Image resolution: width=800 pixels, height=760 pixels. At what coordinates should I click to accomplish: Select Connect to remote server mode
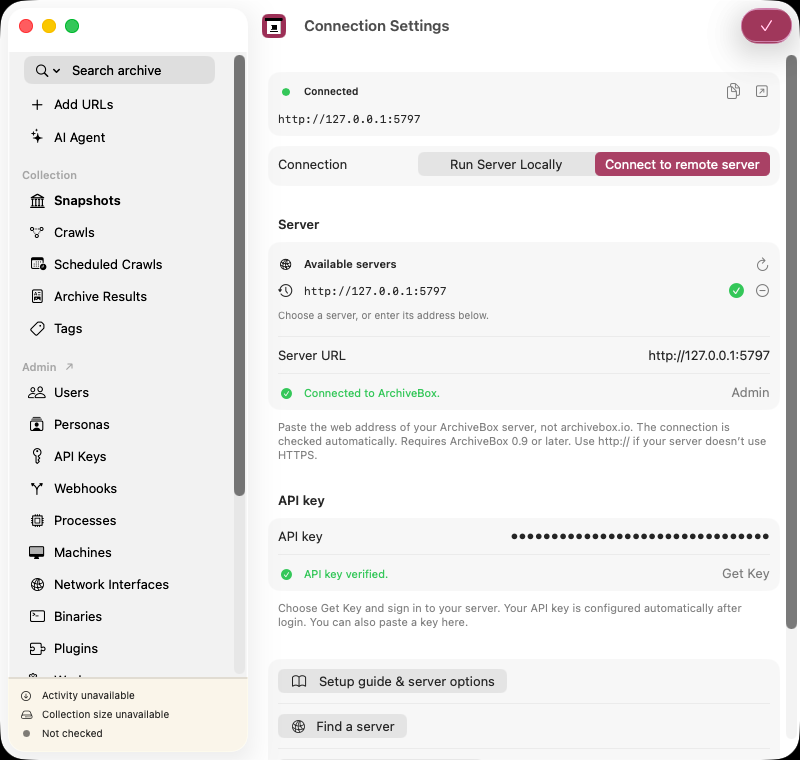click(682, 164)
